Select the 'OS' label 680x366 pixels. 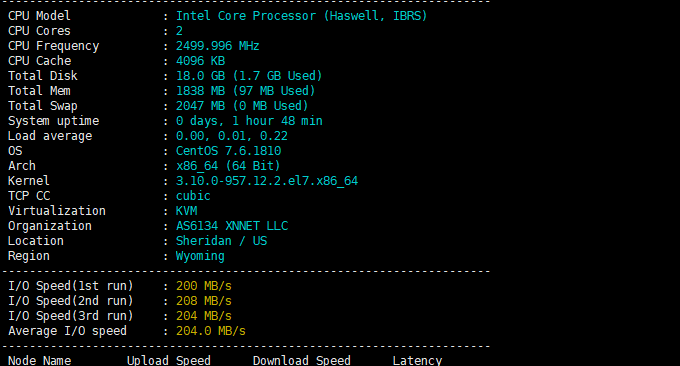(x=15, y=151)
